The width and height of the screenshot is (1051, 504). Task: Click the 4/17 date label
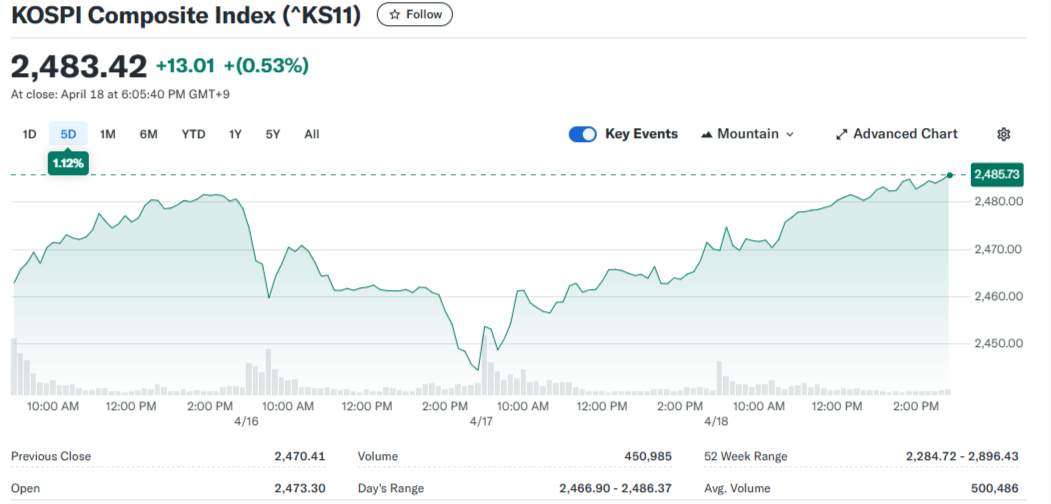pyautogui.click(x=481, y=422)
